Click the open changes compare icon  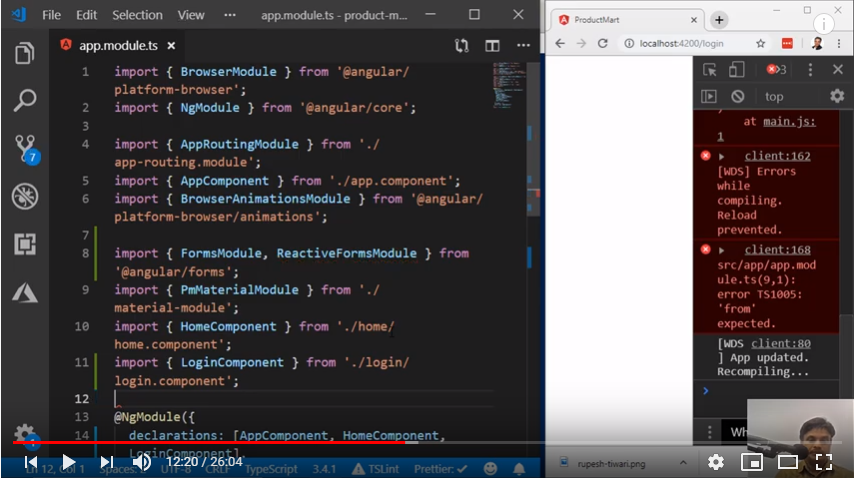click(461, 45)
